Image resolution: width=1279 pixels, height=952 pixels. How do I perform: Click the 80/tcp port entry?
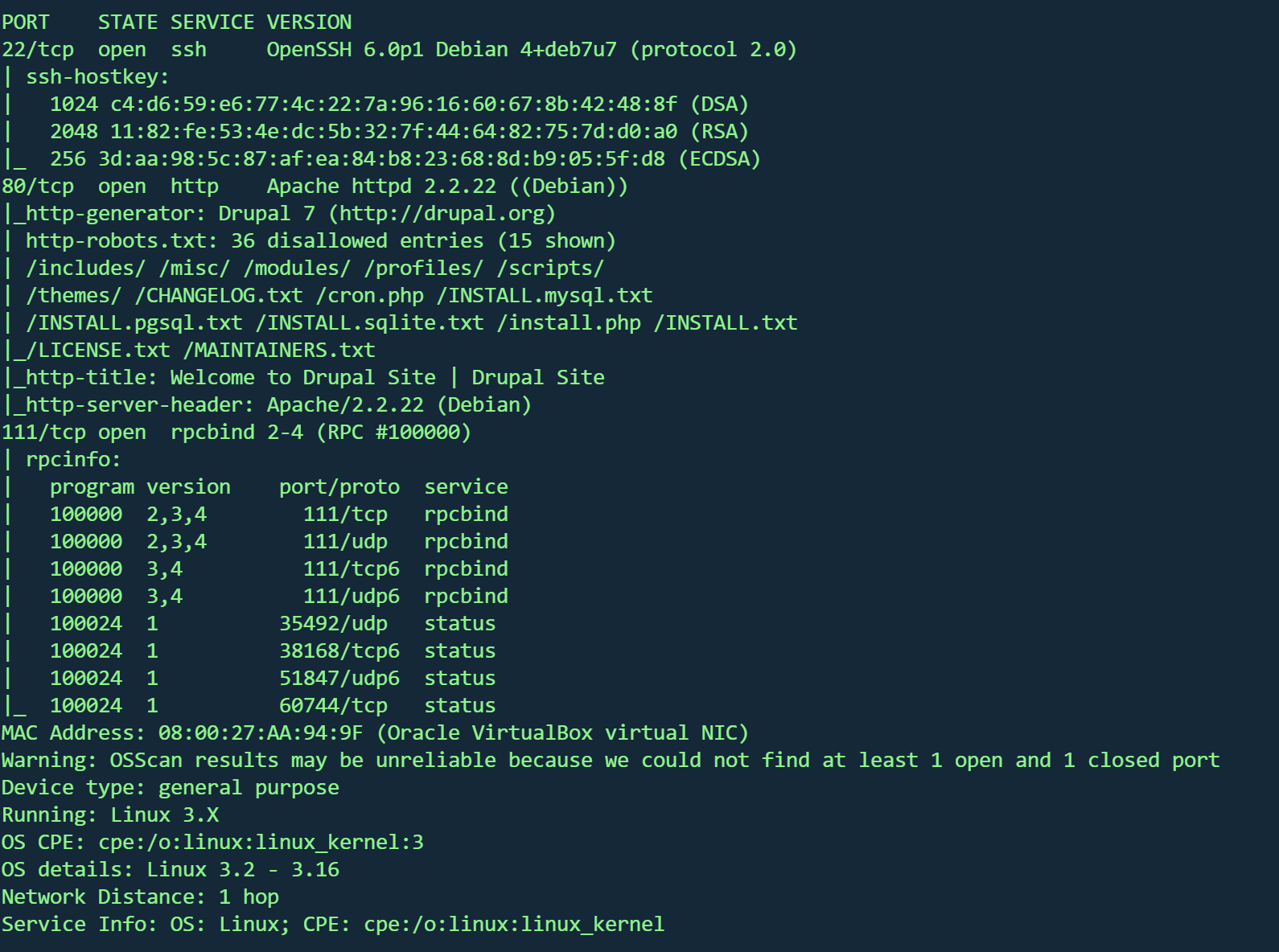point(38,187)
